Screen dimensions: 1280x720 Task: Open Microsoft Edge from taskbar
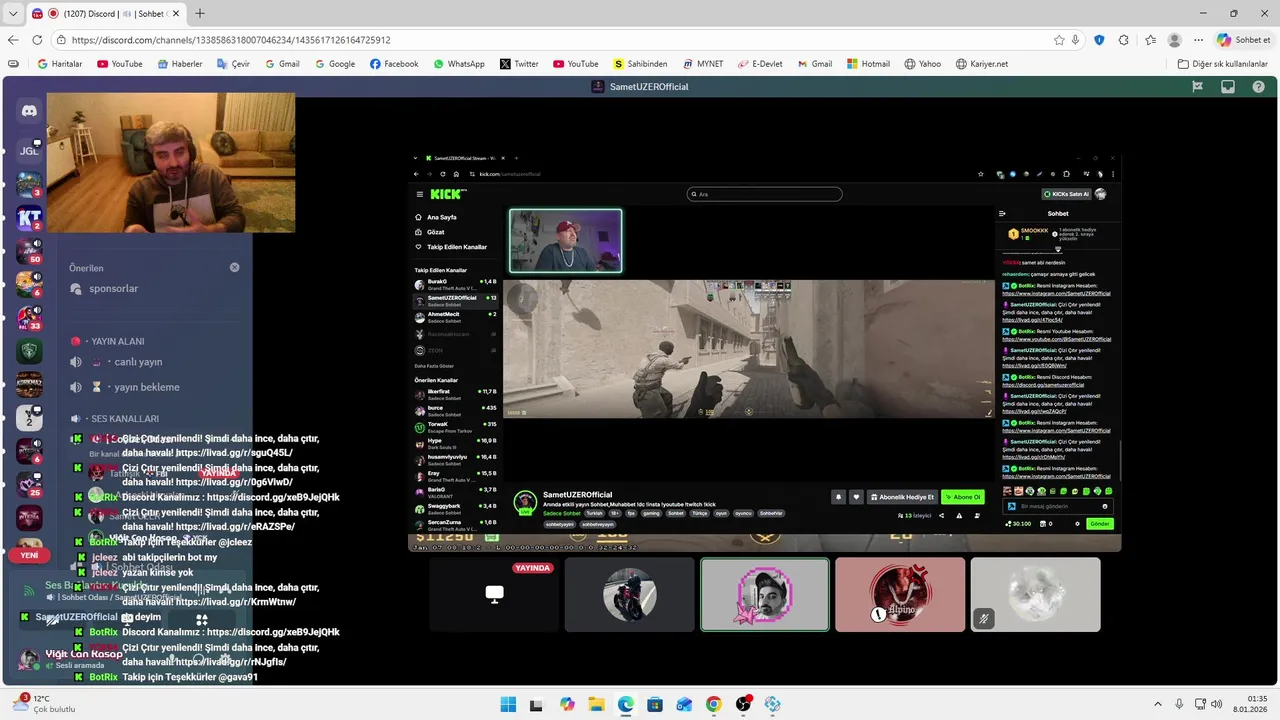[x=626, y=704]
